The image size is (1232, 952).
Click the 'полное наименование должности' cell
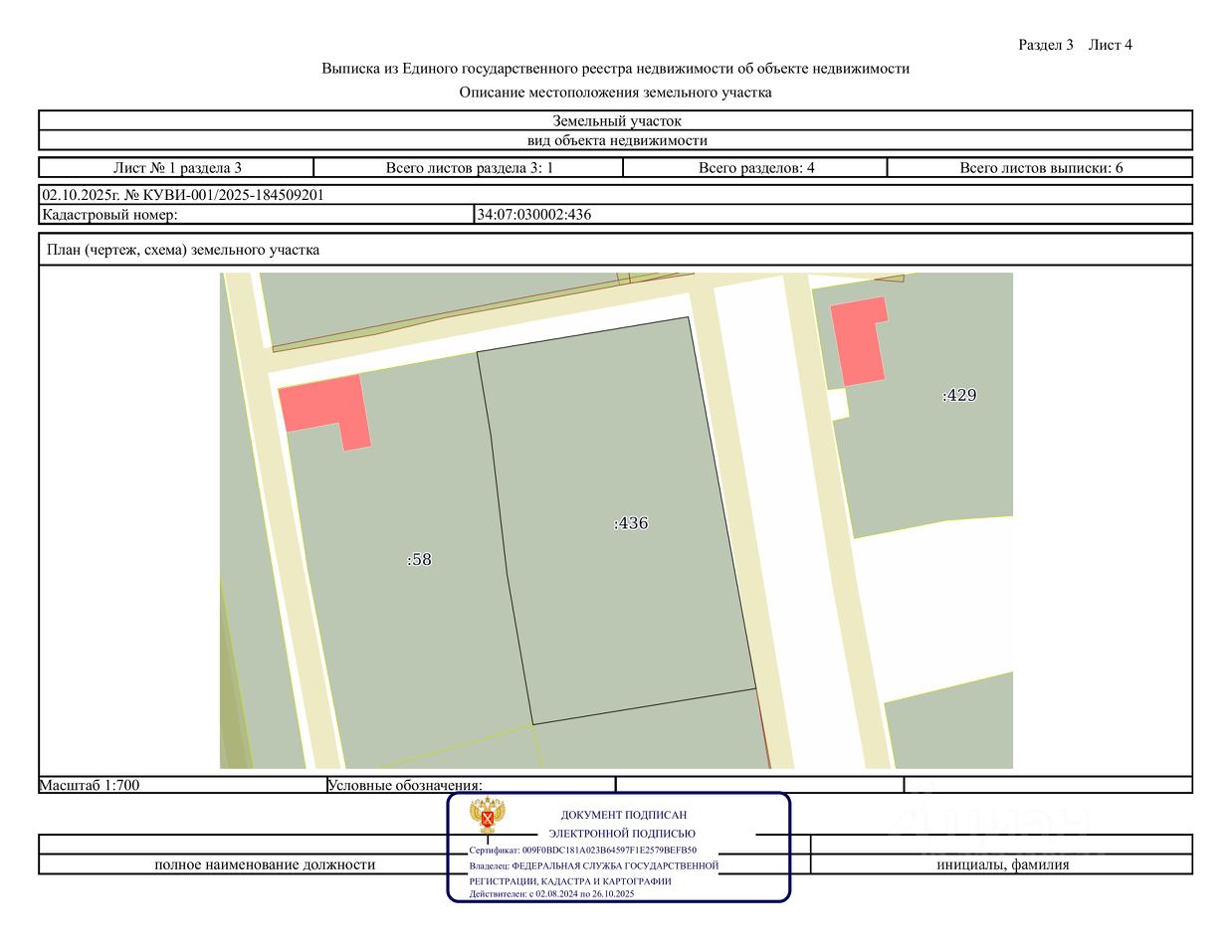pos(265,864)
